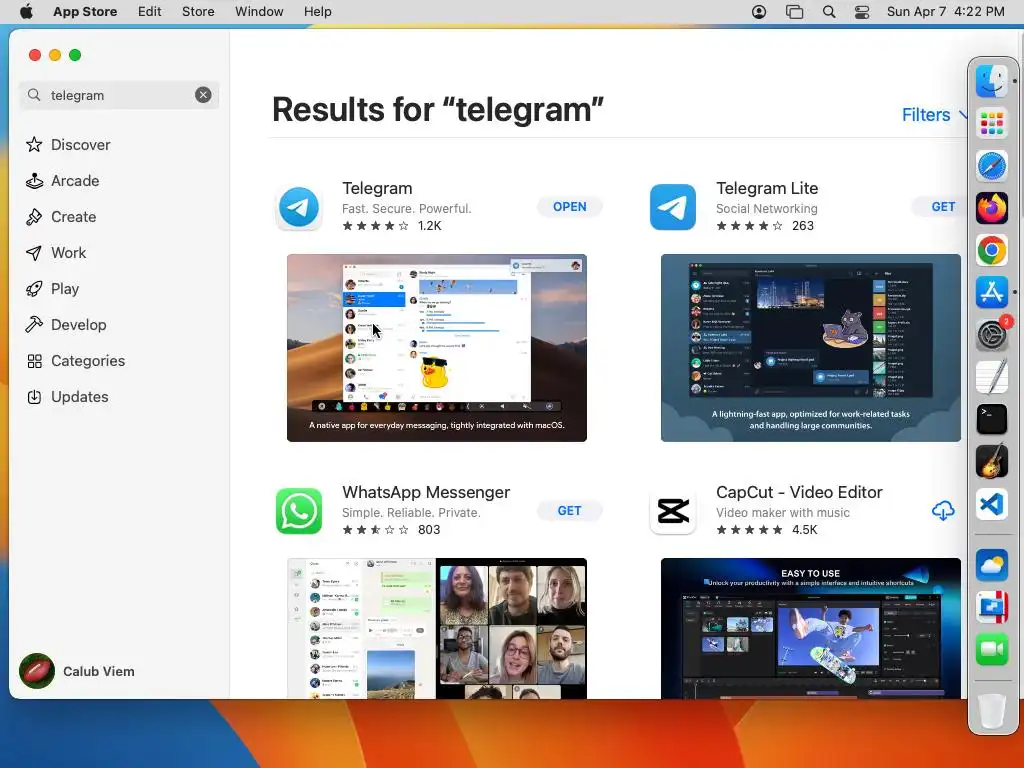The width and height of the screenshot is (1024, 768).
Task: View the Telegram Lite screenshot preview
Action: point(810,348)
